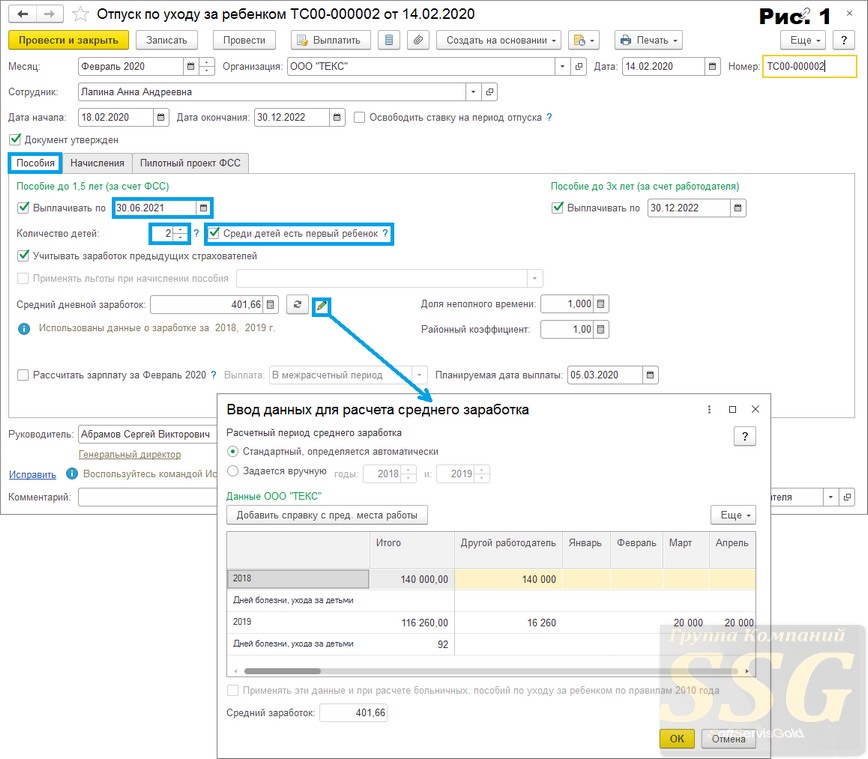Click Провести и закрыть

pyautogui.click(x=69, y=40)
